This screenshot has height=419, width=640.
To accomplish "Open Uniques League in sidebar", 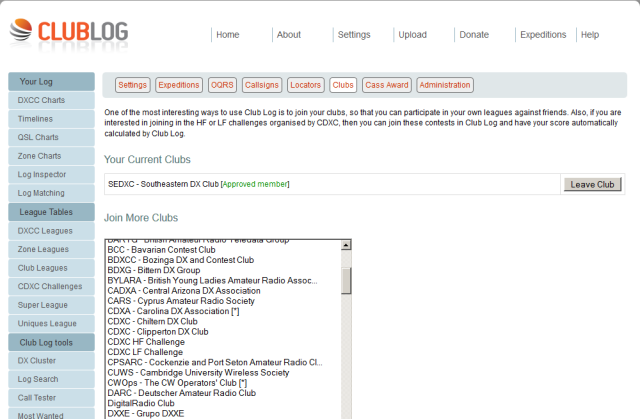I will 51,324.
